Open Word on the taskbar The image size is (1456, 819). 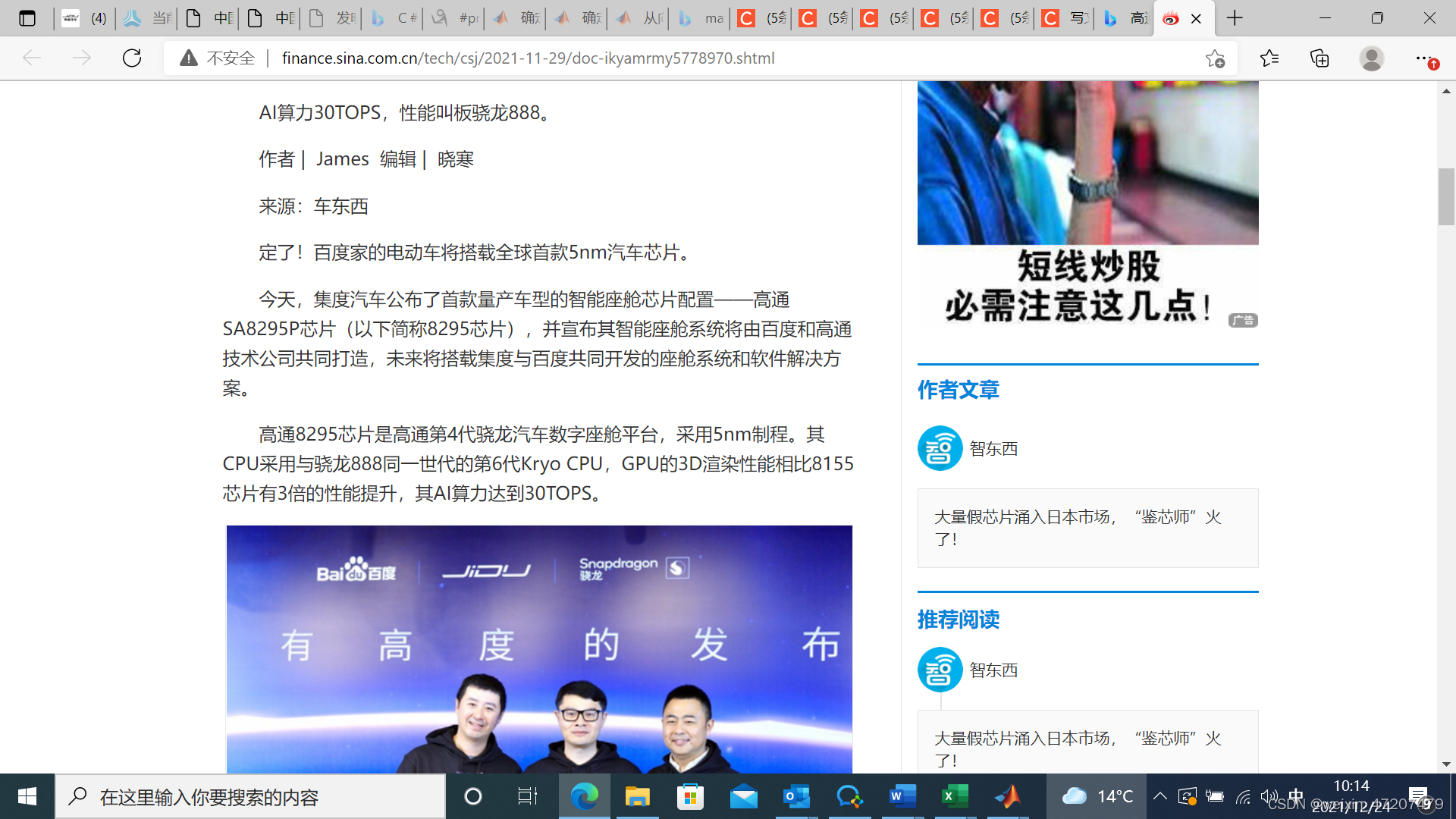[x=902, y=796]
